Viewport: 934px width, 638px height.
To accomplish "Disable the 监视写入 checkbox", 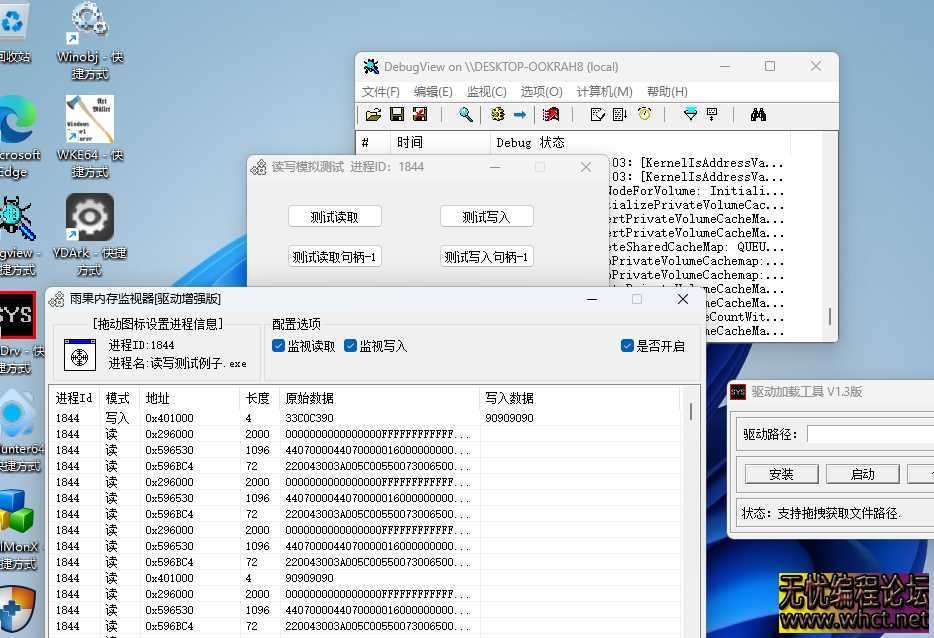I will pyautogui.click(x=351, y=345).
